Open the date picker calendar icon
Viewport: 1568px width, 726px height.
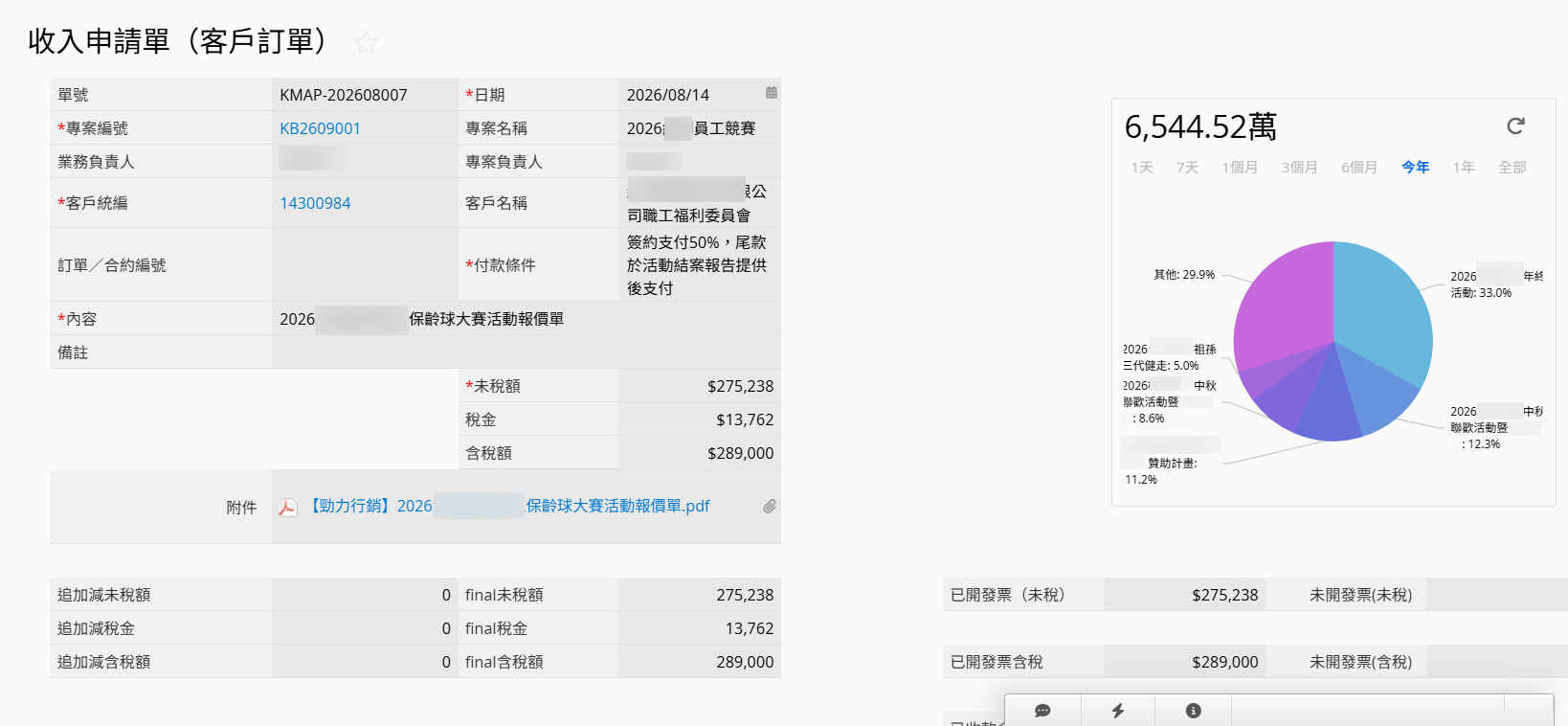click(771, 93)
